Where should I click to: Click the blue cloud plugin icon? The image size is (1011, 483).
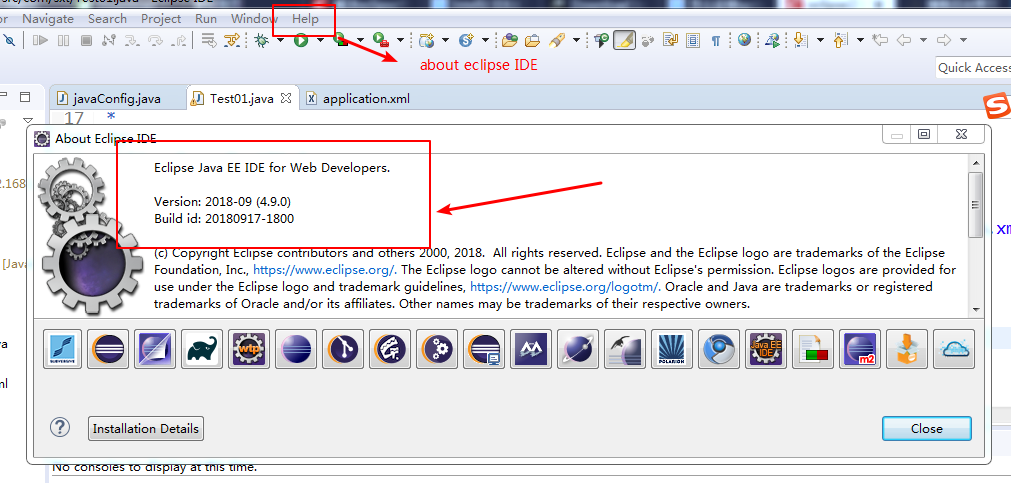coord(954,349)
